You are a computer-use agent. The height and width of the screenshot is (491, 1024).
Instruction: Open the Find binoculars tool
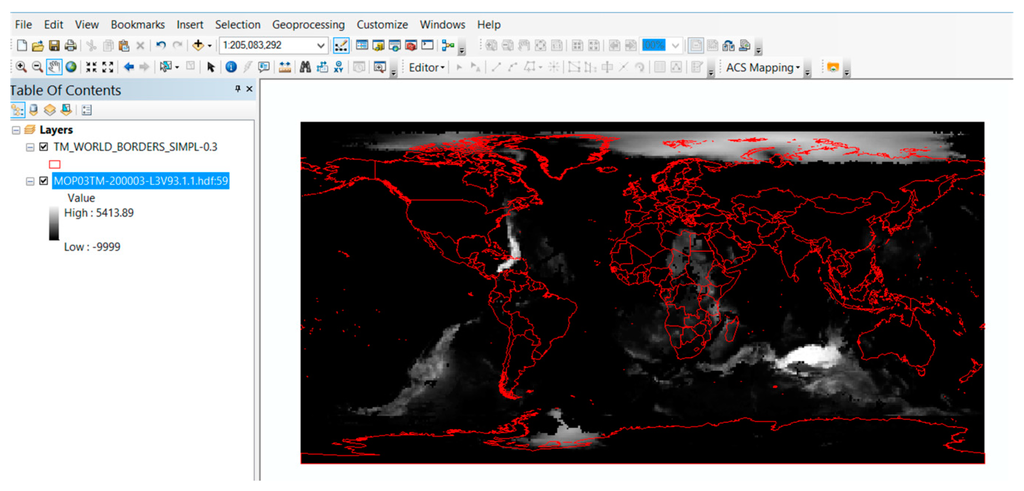click(304, 67)
